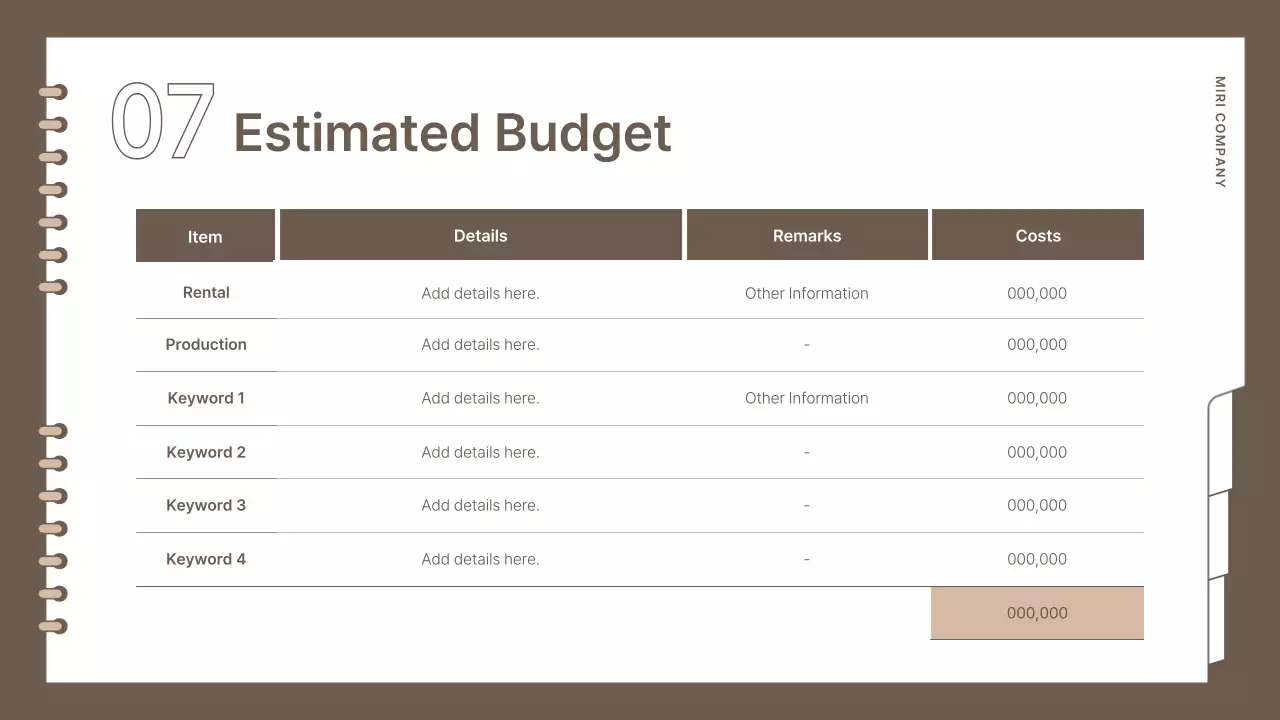Select the "Keyword 4" item cell
Viewport: 1280px width, 720px height.
click(x=206, y=559)
